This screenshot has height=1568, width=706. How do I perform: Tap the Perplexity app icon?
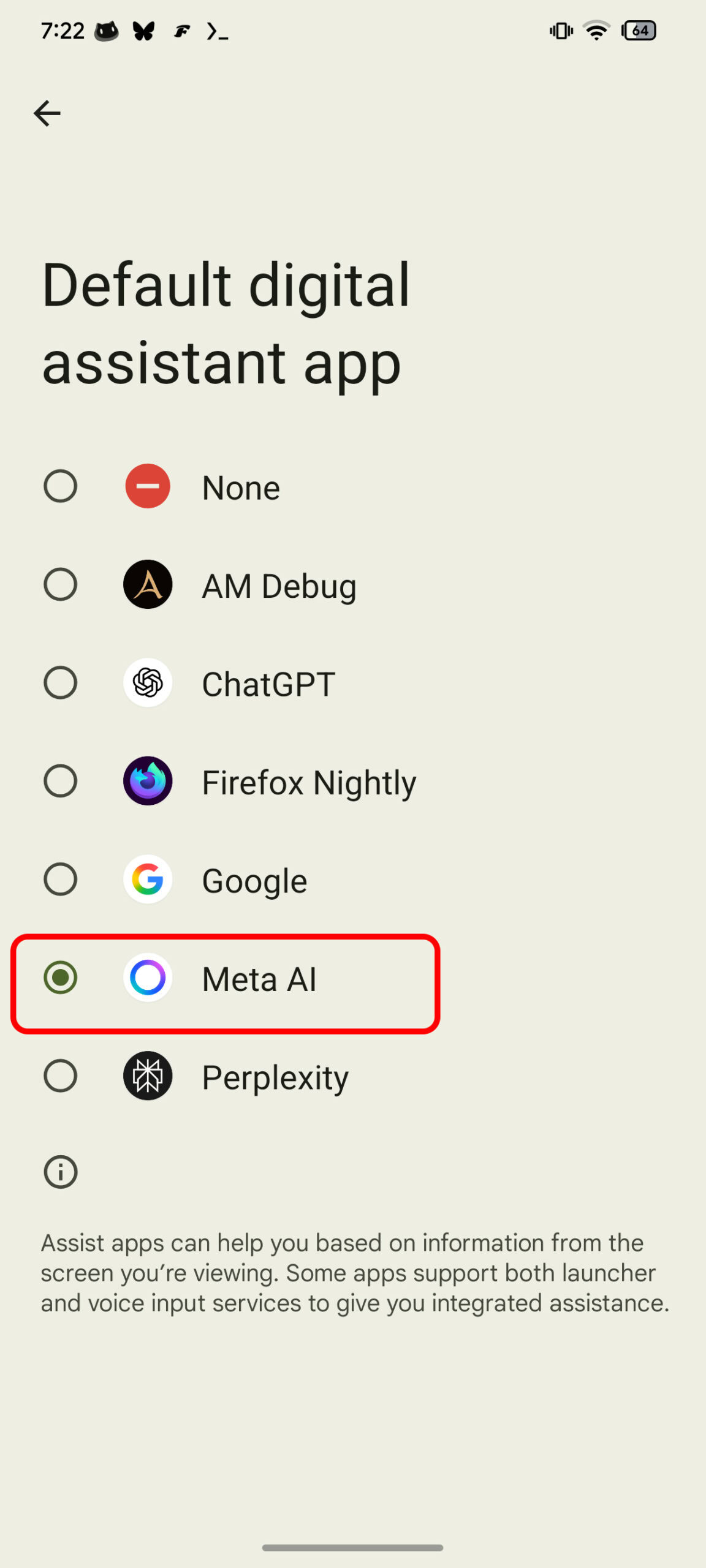148,1076
